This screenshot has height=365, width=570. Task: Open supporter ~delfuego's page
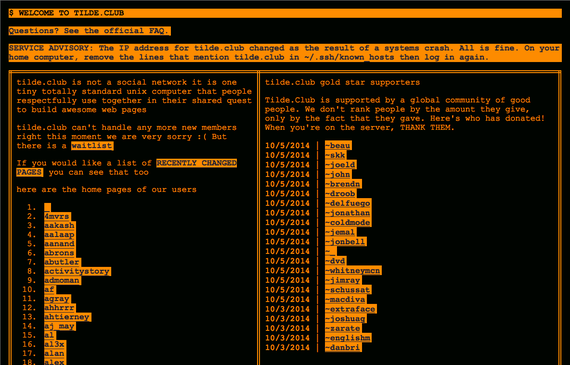click(348, 204)
